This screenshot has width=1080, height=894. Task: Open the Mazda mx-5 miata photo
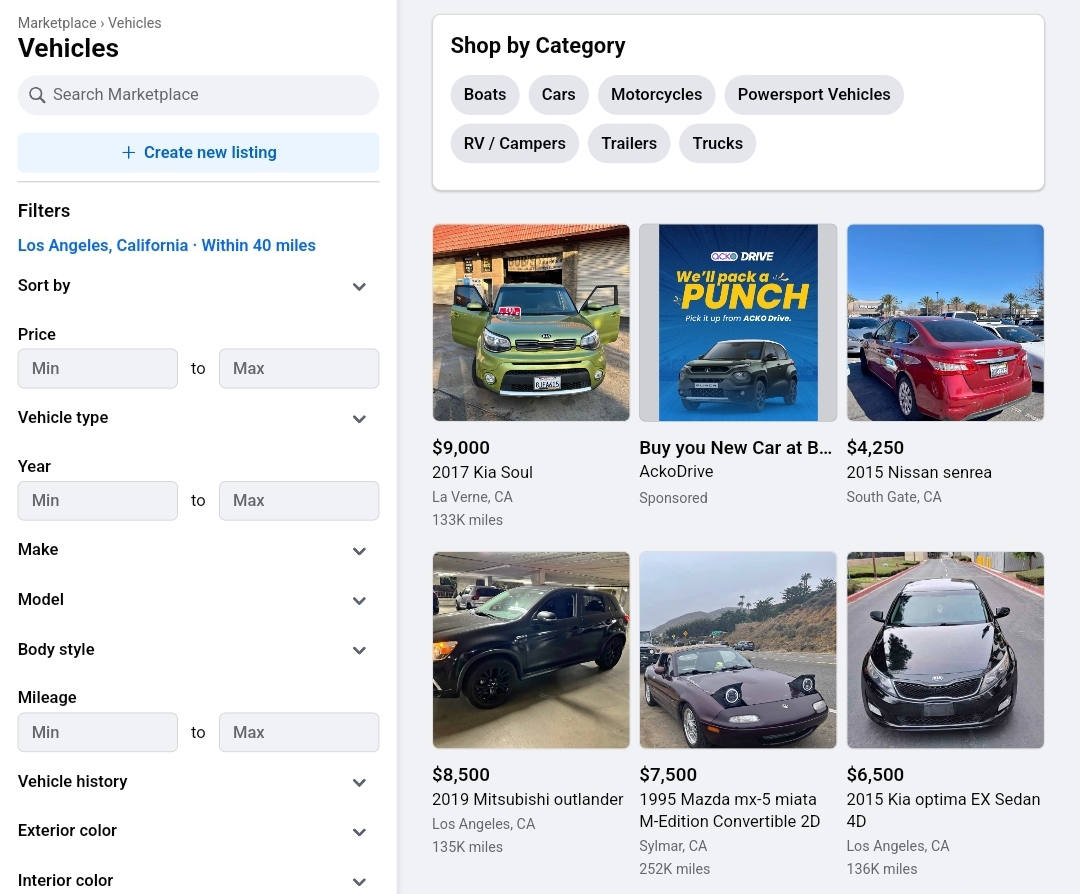click(738, 649)
